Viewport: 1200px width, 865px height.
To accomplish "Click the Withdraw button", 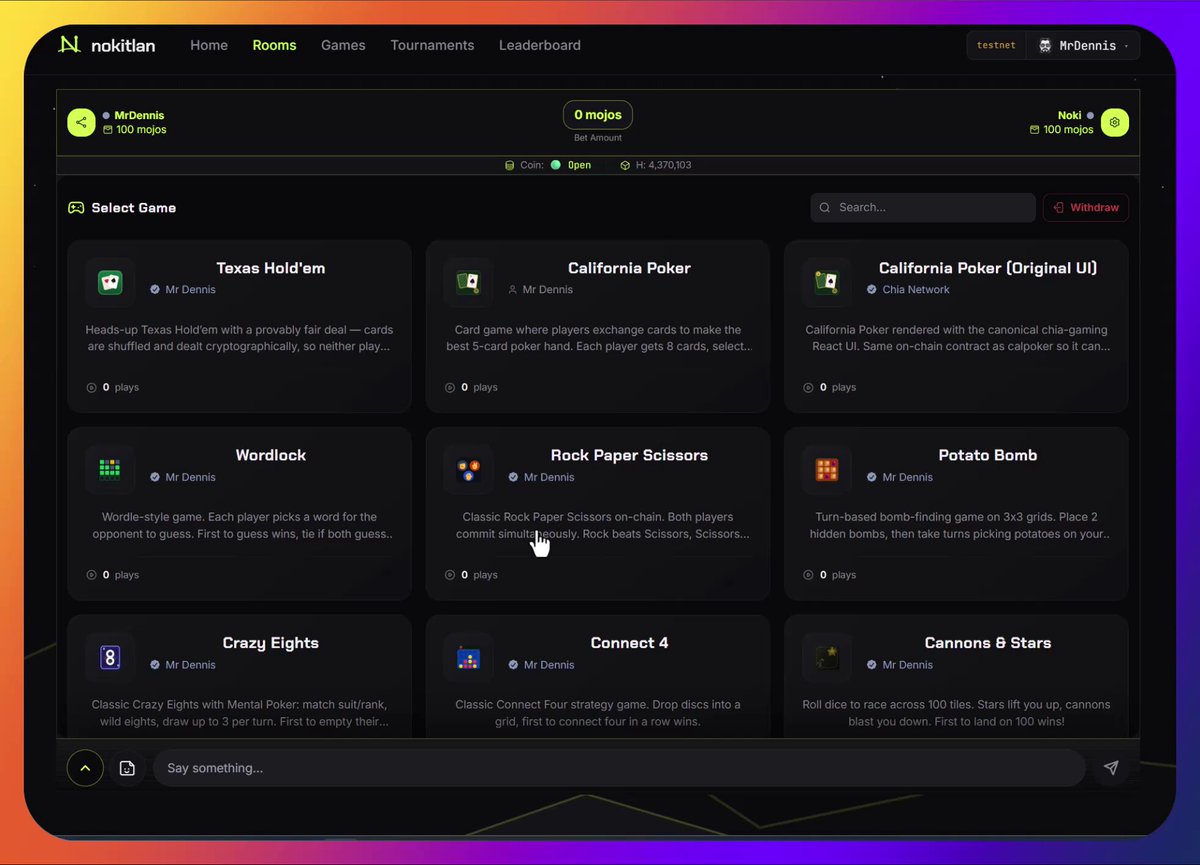I will point(1086,208).
